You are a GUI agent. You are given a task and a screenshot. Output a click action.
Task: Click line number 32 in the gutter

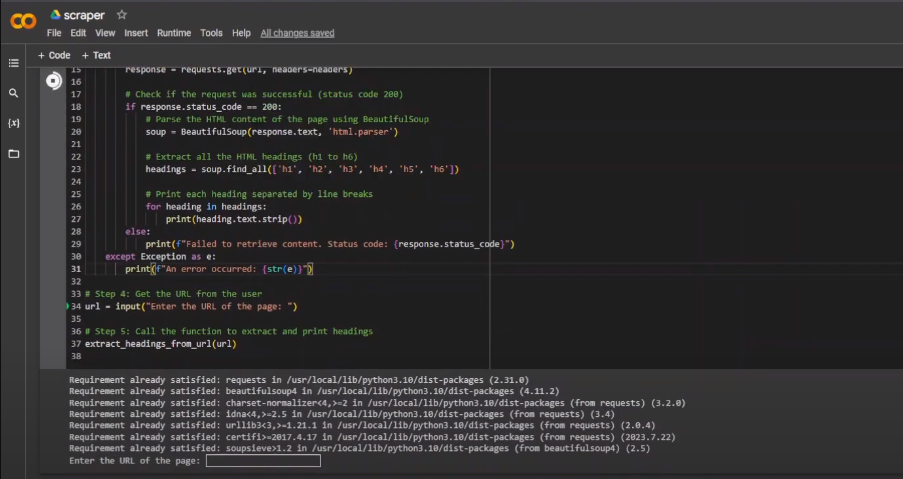76,282
